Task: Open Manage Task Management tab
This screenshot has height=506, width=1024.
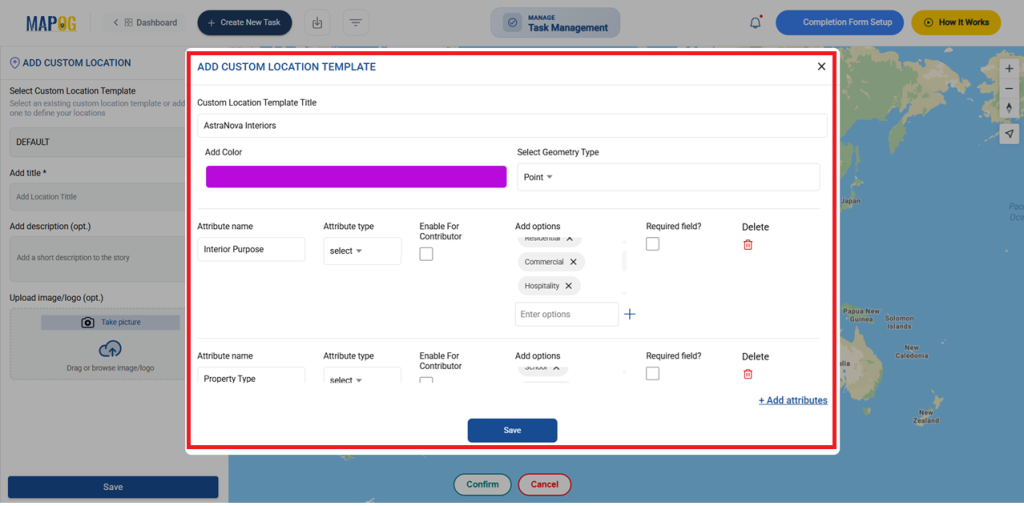Action: [556, 23]
